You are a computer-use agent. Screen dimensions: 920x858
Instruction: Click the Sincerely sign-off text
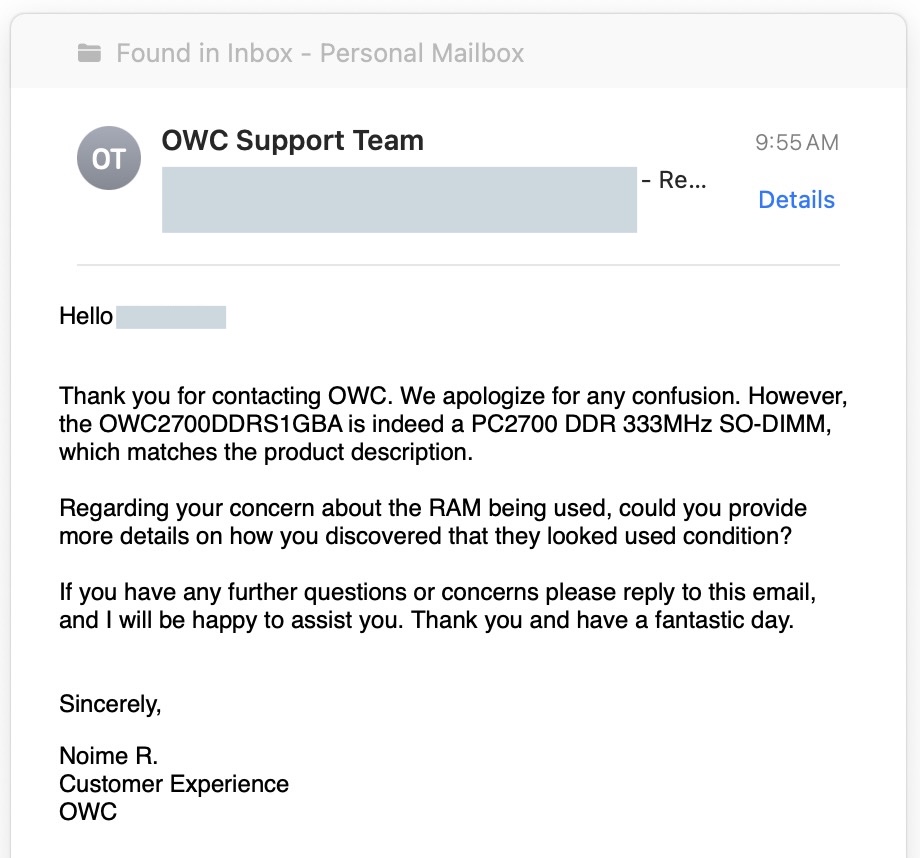tap(110, 704)
